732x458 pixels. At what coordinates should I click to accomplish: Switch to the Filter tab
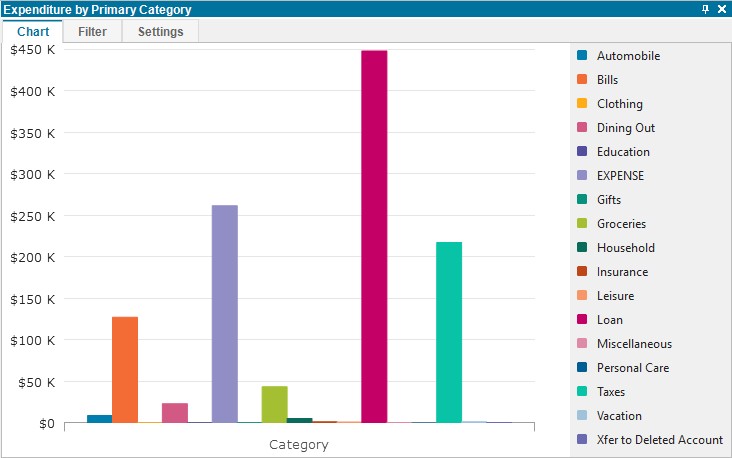coord(92,31)
